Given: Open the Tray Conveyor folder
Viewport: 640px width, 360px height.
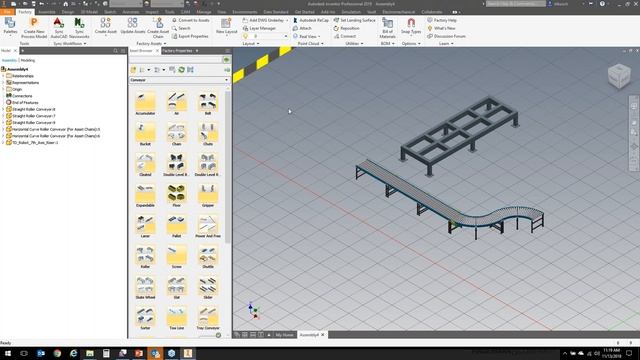Looking at the screenshot, I should (x=208, y=318).
